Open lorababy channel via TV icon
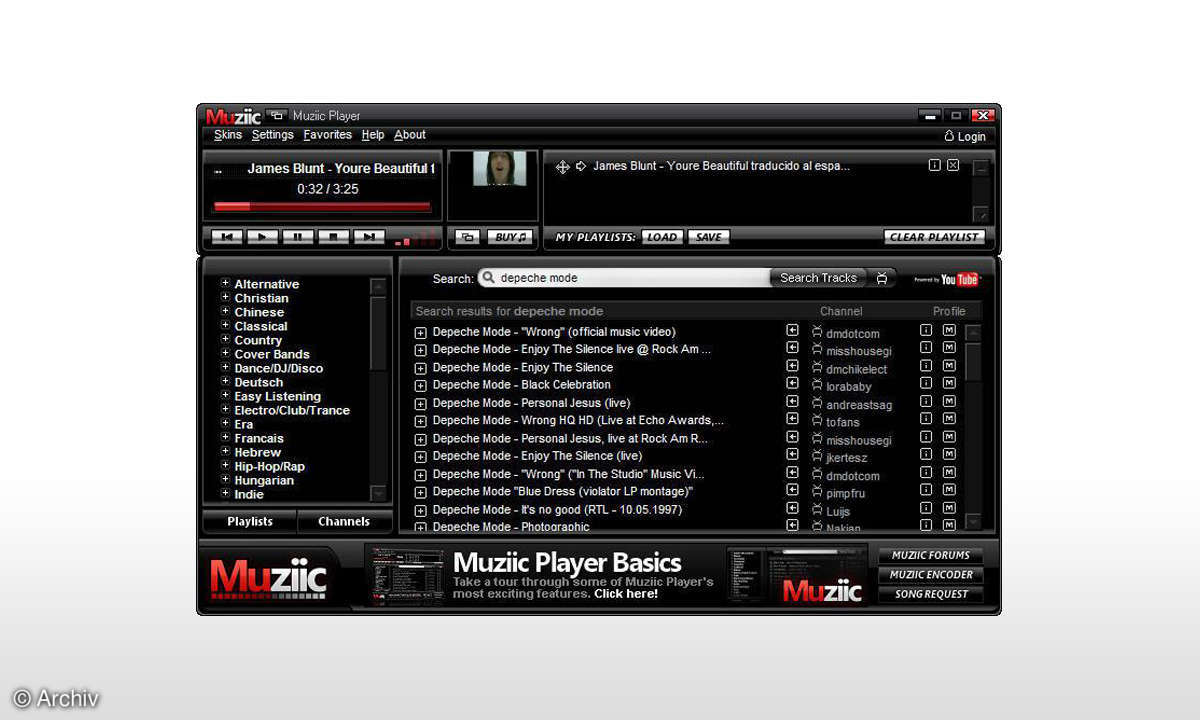Image resolution: width=1200 pixels, height=720 pixels. coord(817,385)
